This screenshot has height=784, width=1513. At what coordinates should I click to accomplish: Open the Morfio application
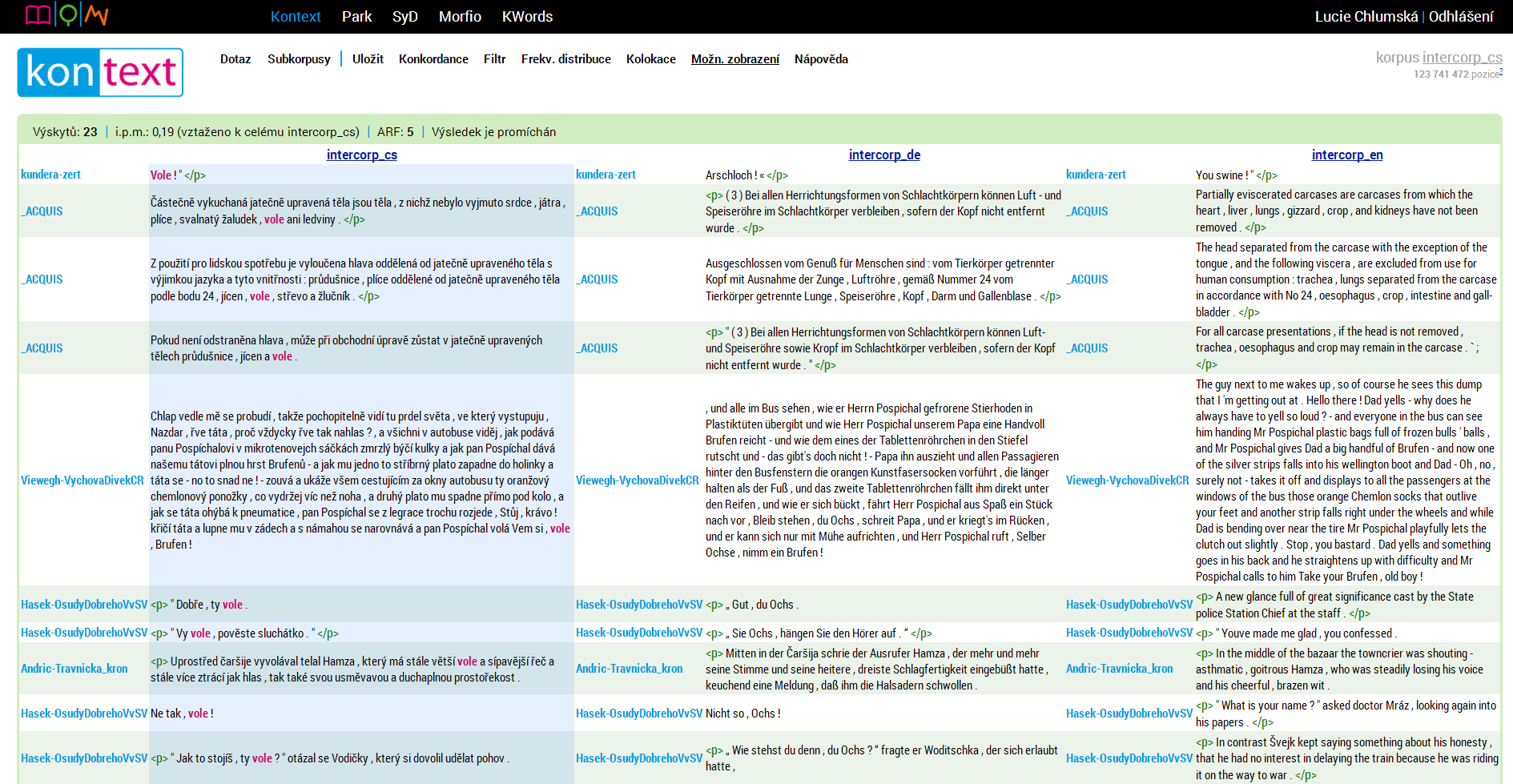(x=460, y=17)
